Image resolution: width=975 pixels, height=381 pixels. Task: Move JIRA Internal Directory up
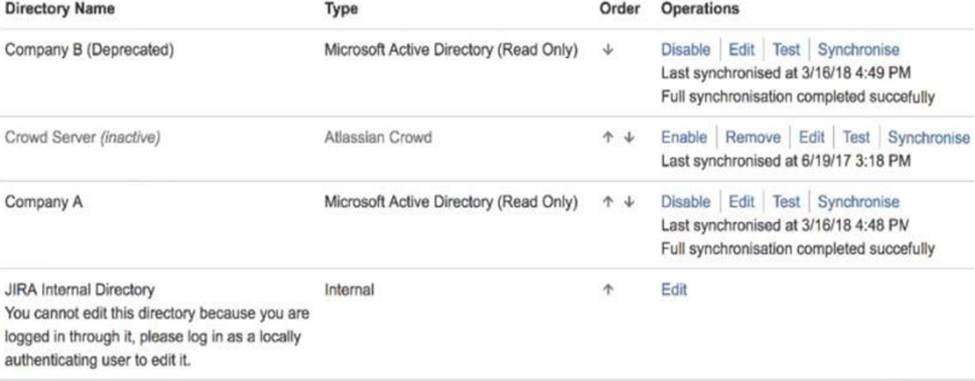pos(608,290)
